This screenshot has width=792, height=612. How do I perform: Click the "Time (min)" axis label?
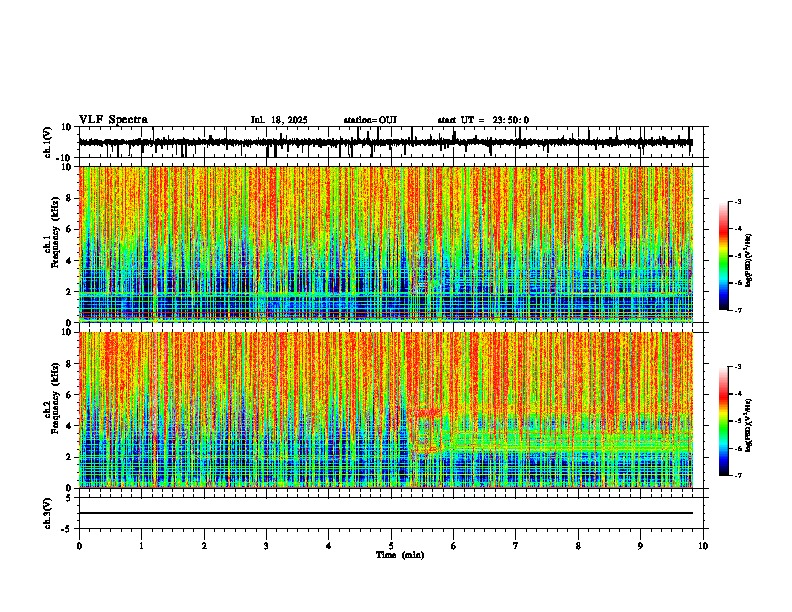(x=400, y=555)
